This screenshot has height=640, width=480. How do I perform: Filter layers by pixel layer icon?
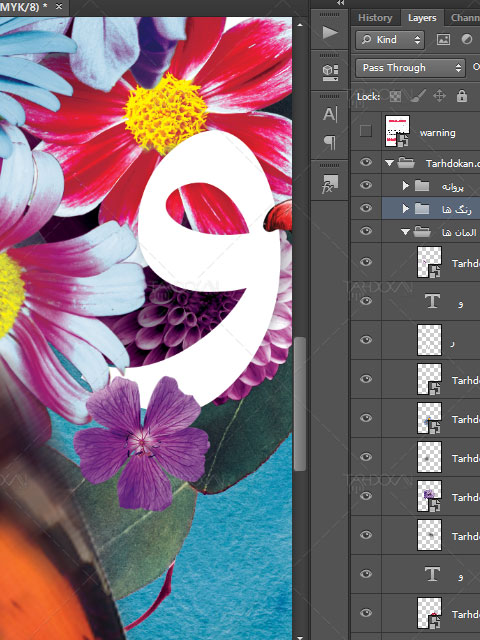pos(443,40)
